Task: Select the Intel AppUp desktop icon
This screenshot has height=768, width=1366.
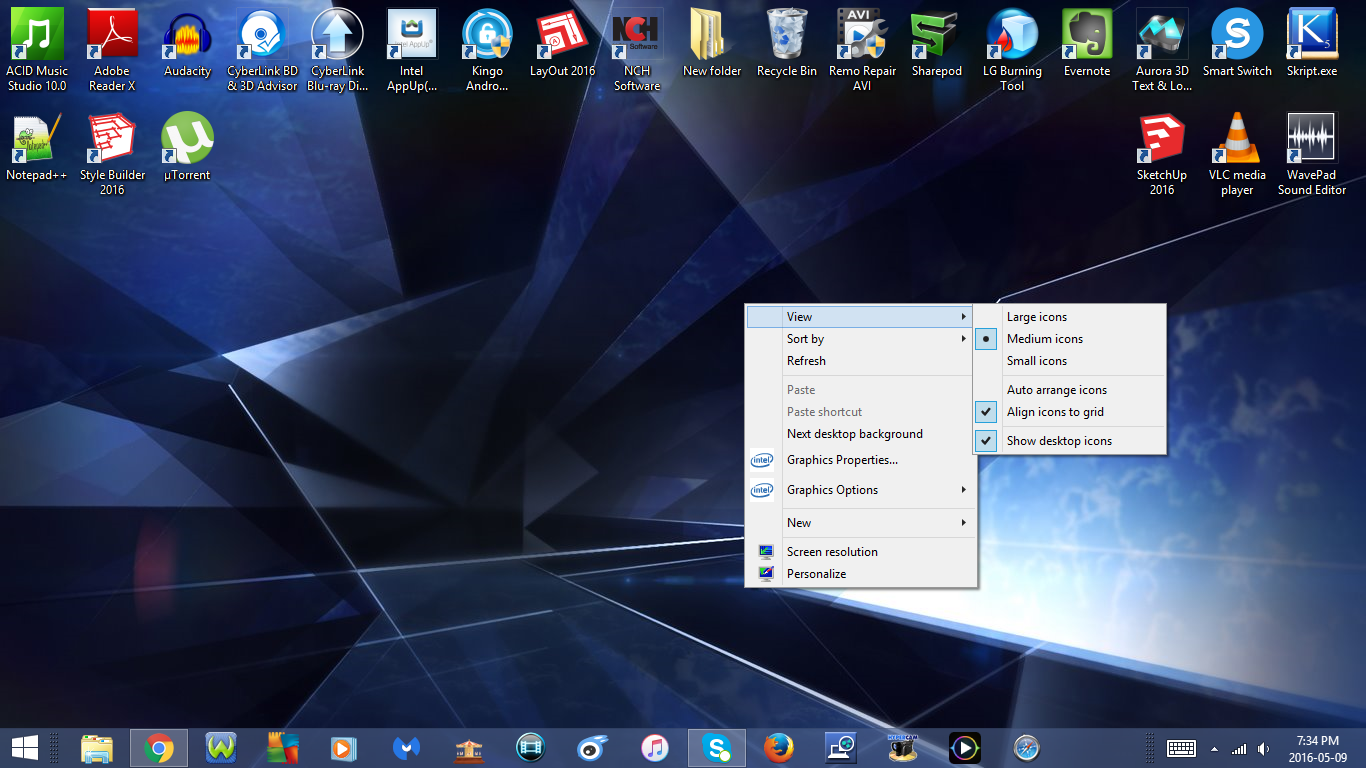Action: pos(412,50)
